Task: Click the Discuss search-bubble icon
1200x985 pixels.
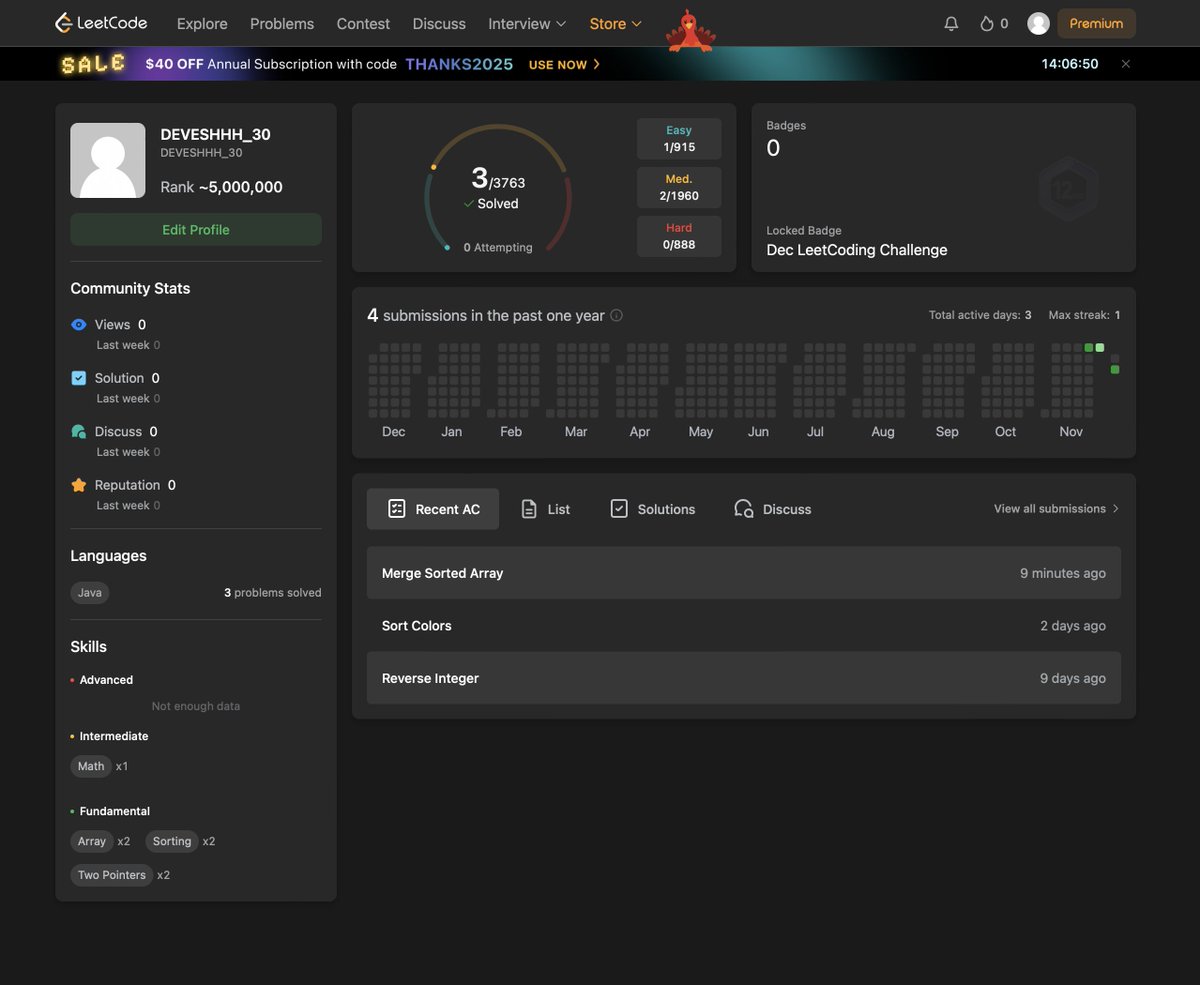Action: pos(743,509)
